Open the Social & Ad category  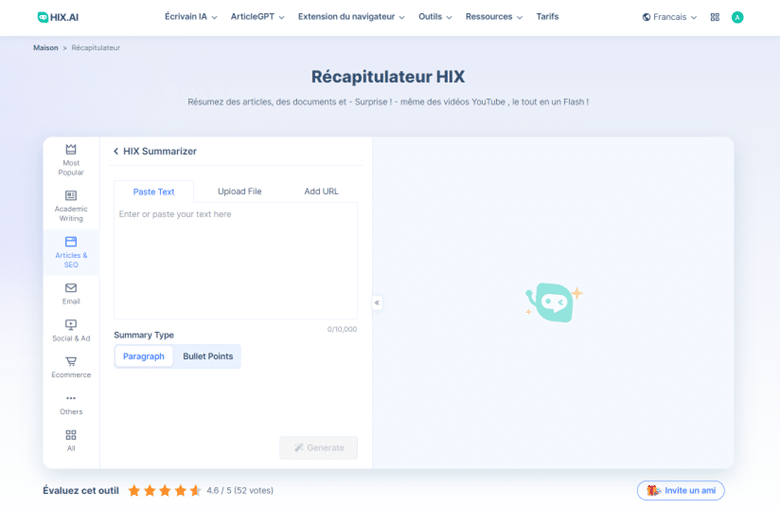(71, 330)
